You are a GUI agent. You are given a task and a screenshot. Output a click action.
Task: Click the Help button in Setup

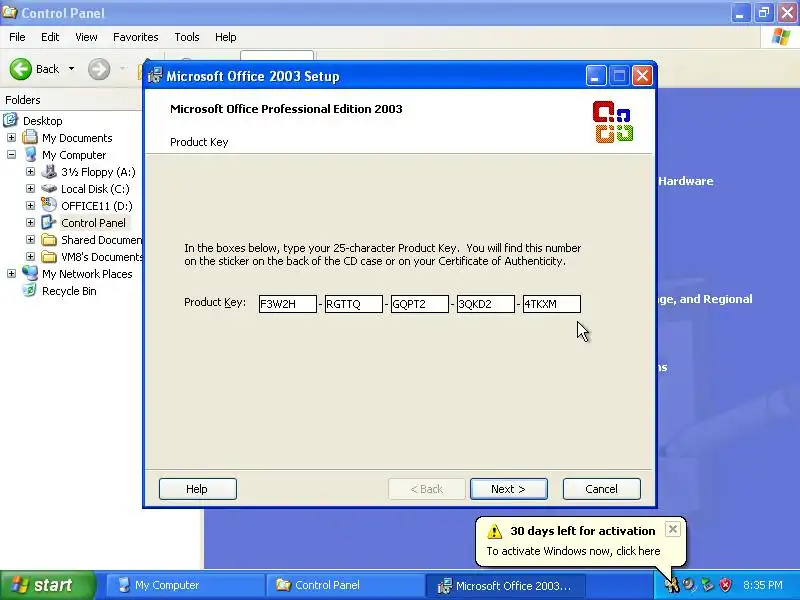[x=197, y=489]
